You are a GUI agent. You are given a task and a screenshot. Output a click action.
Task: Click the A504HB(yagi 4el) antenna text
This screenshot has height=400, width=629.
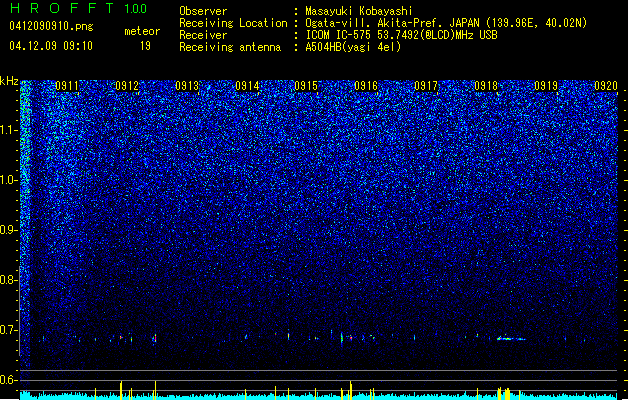(353, 47)
